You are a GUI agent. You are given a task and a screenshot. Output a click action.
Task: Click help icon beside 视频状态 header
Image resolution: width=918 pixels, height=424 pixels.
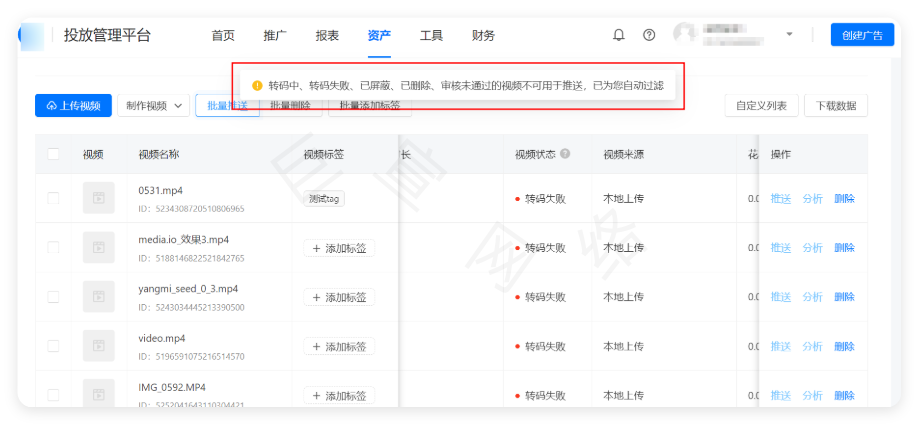click(564, 154)
